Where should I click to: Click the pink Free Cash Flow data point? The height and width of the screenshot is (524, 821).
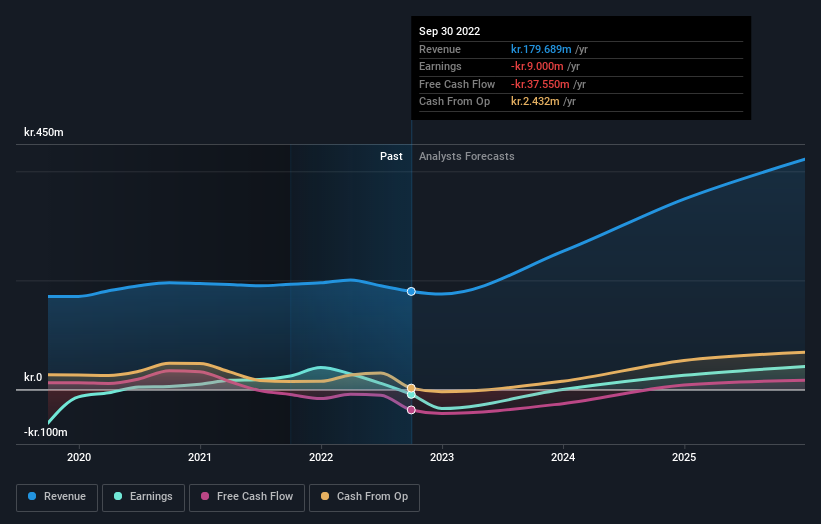click(x=412, y=410)
